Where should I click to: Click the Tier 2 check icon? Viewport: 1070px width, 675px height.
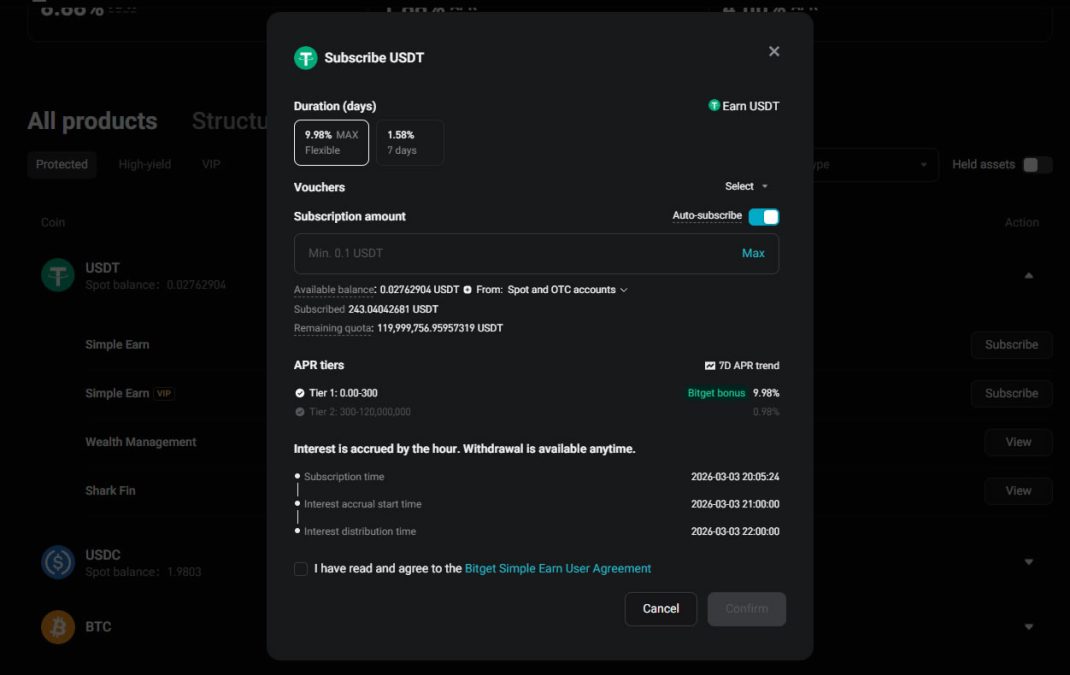coord(300,412)
